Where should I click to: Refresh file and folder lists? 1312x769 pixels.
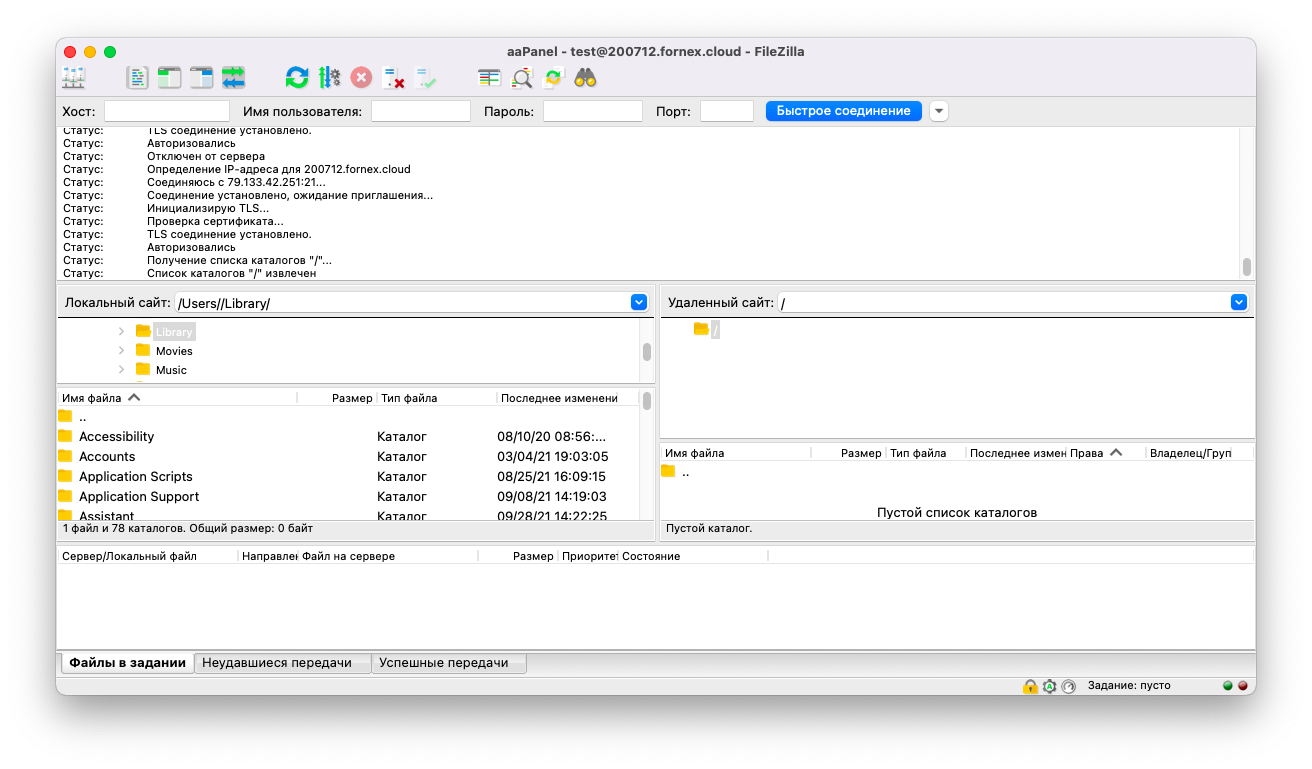pos(297,77)
